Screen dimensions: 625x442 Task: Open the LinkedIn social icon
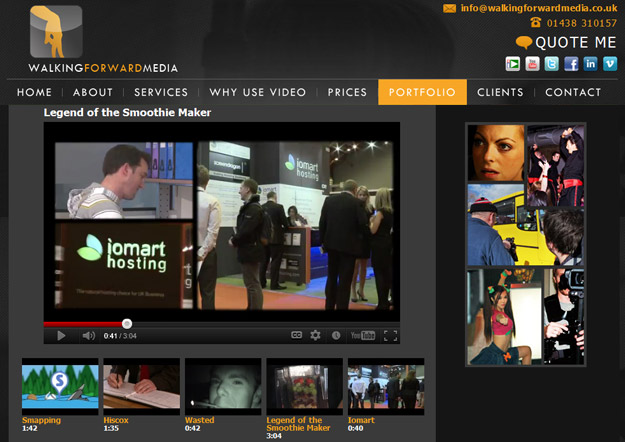(x=590, y=64)
